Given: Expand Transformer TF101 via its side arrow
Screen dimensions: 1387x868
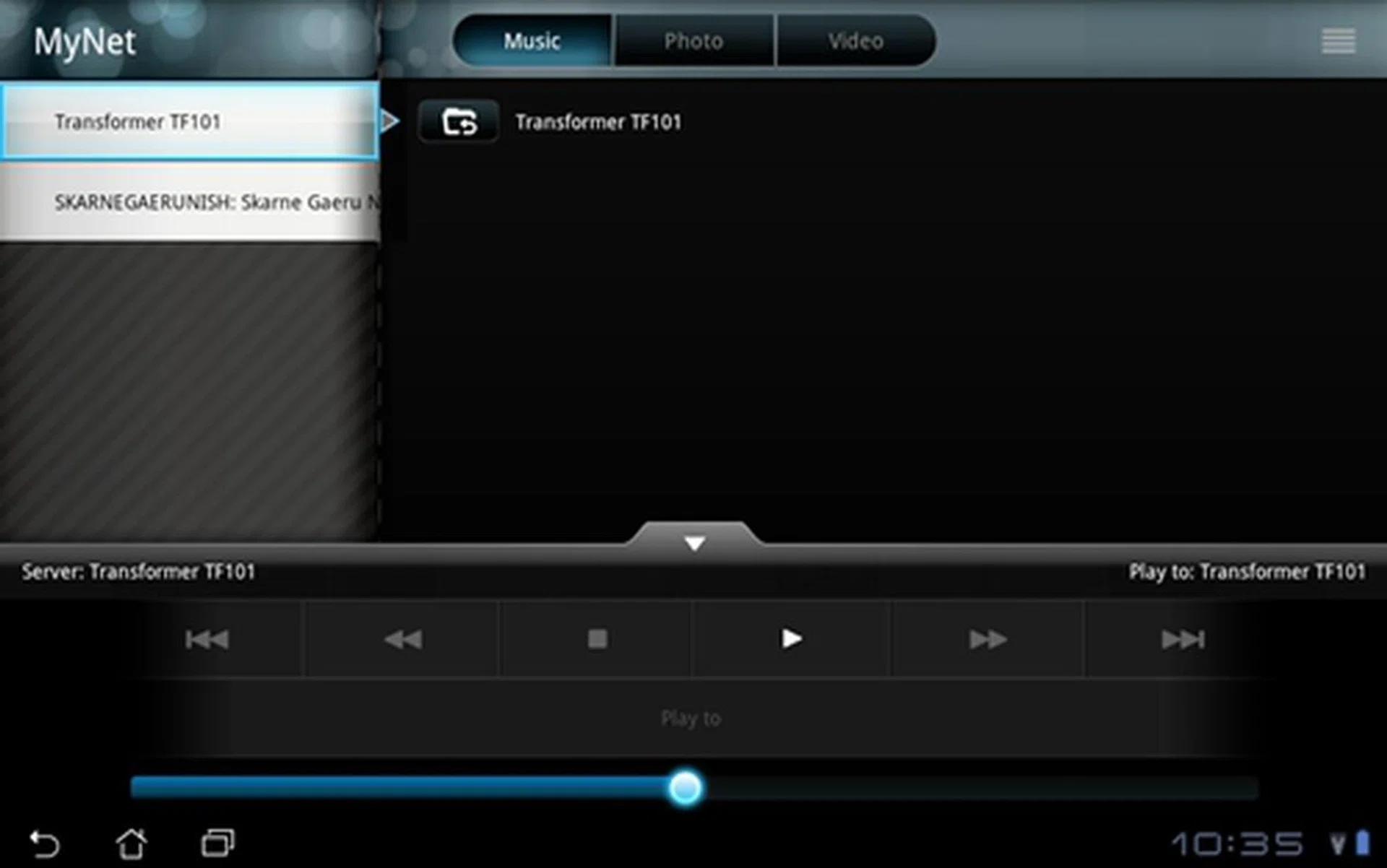Looking at the screenshot, I should coord(391,121).
